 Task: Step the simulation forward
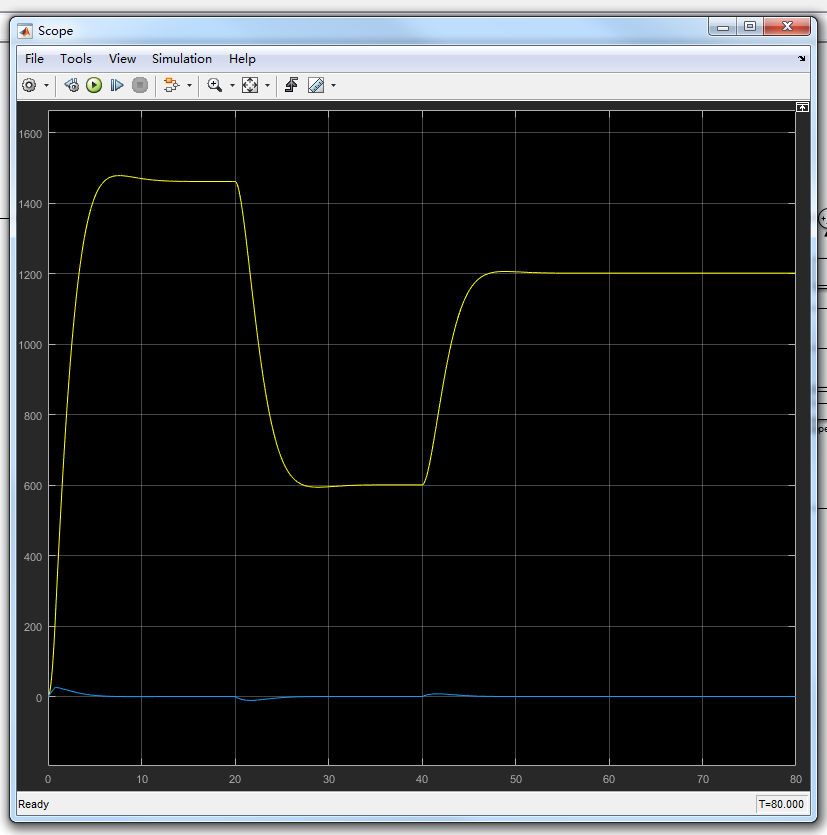(x=117, y=85)
